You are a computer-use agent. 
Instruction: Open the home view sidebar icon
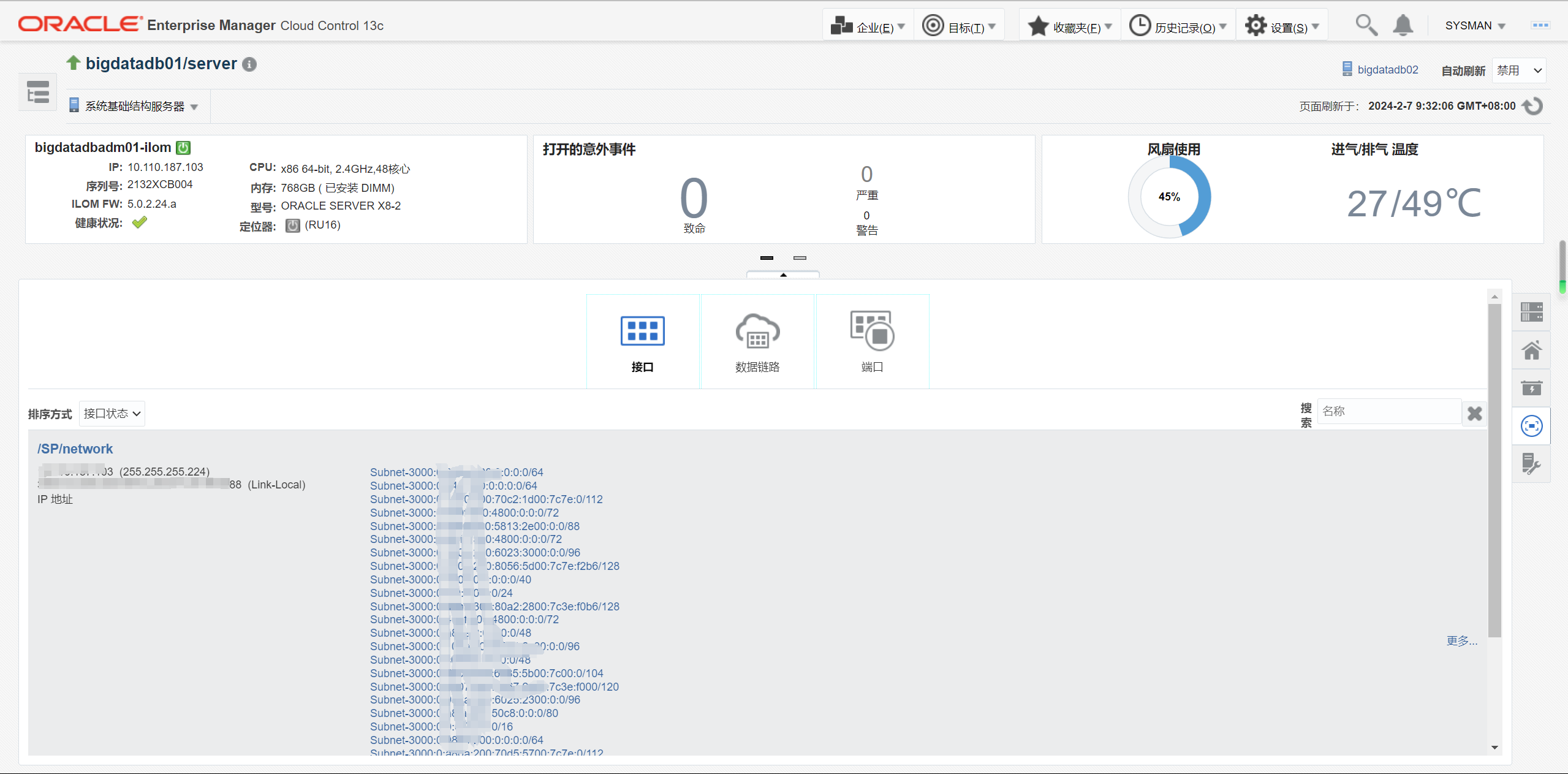pyautogui.click(x=1532, y=351)
